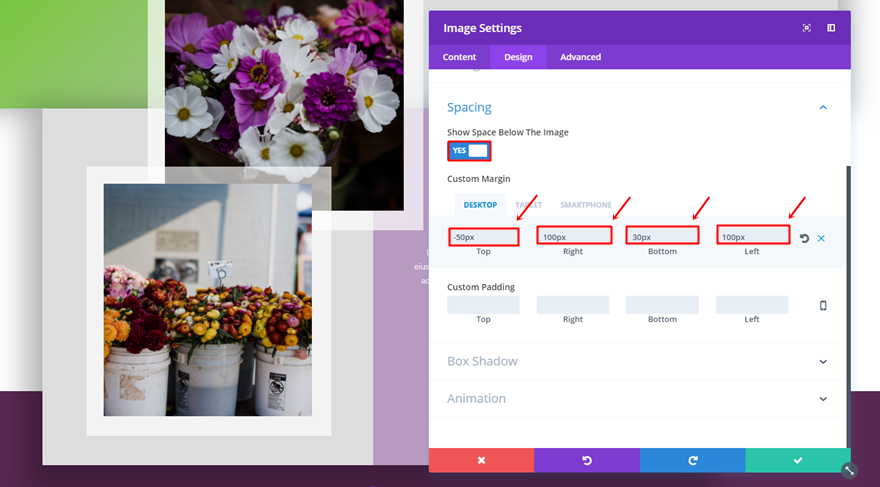The image size is (880, 487).
Task: Save changes with the green checkmark
Action: tap(798, 460)
